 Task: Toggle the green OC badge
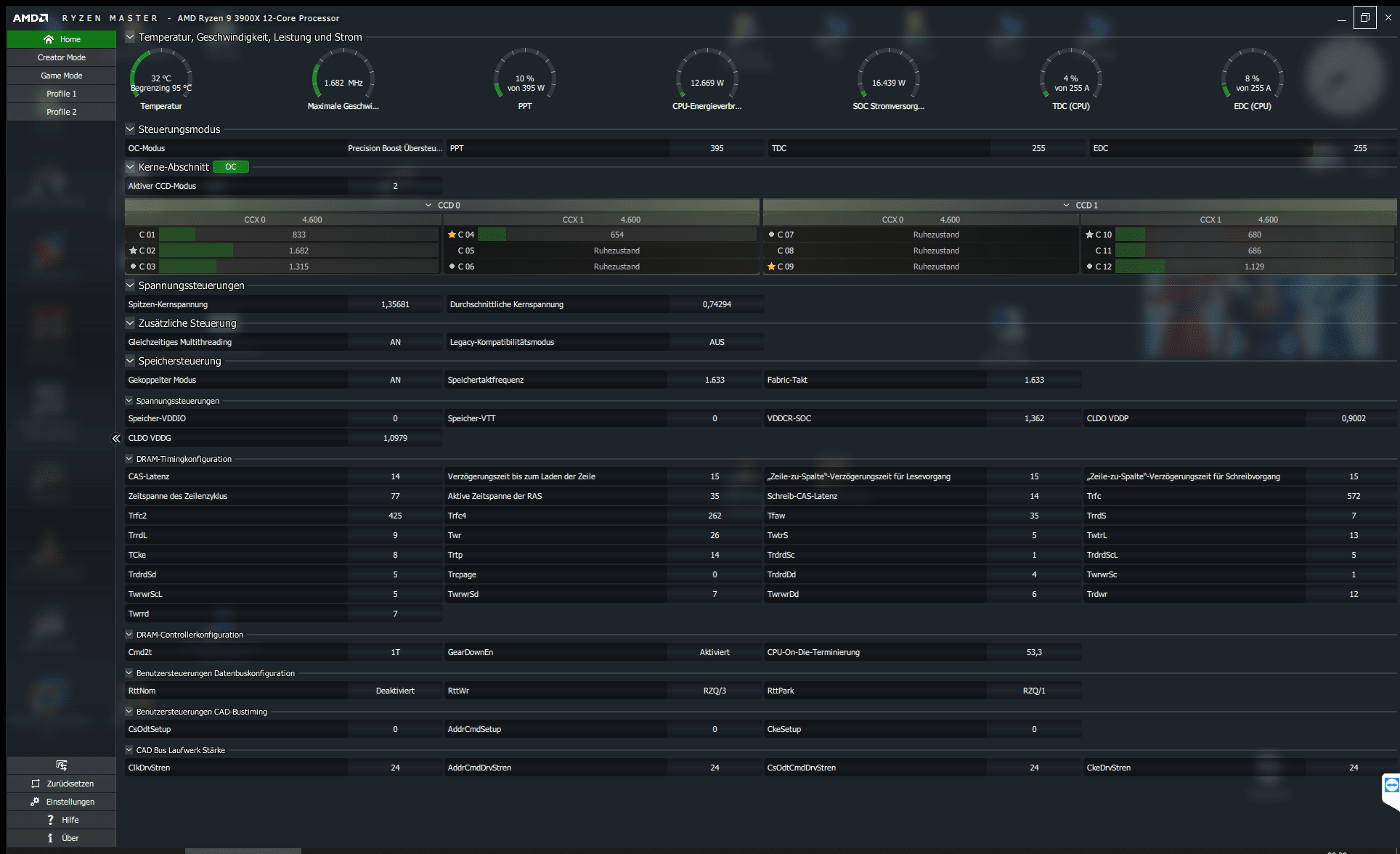click(x=231, y=167)
